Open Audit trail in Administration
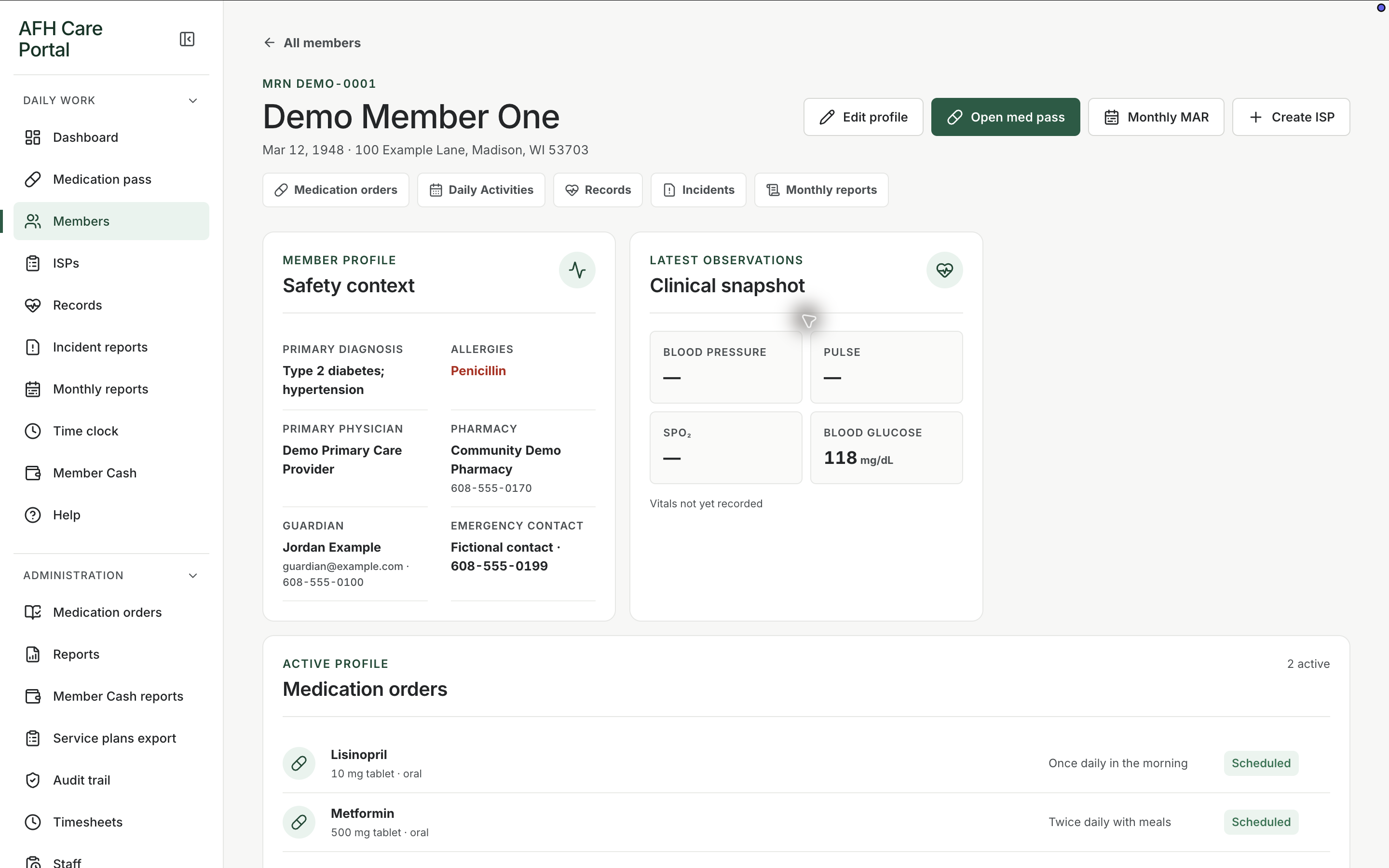This screenshot has width=1389, height=868. pyautogui.click(x=111, y=780)
